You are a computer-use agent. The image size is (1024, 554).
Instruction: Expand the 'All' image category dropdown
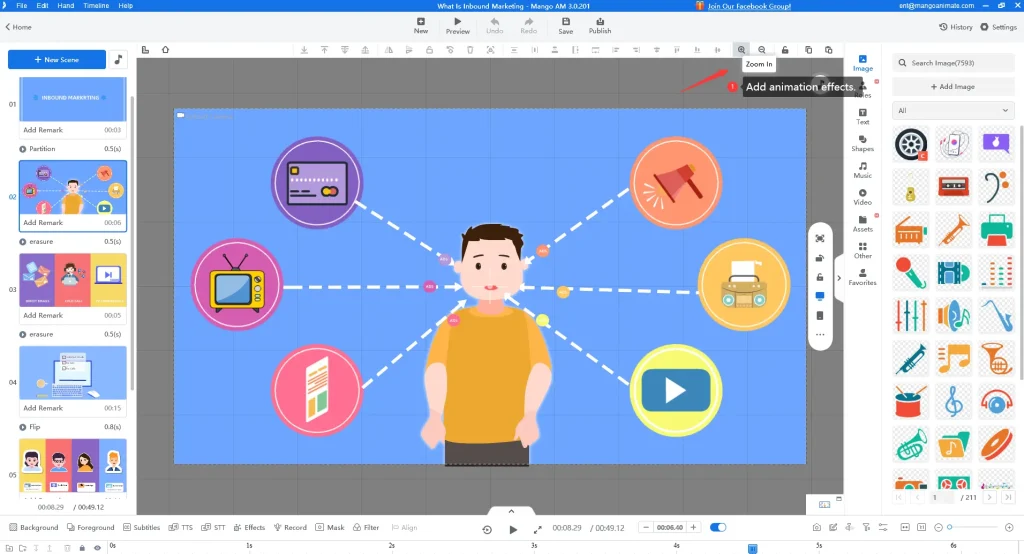[x=954, y=110]
